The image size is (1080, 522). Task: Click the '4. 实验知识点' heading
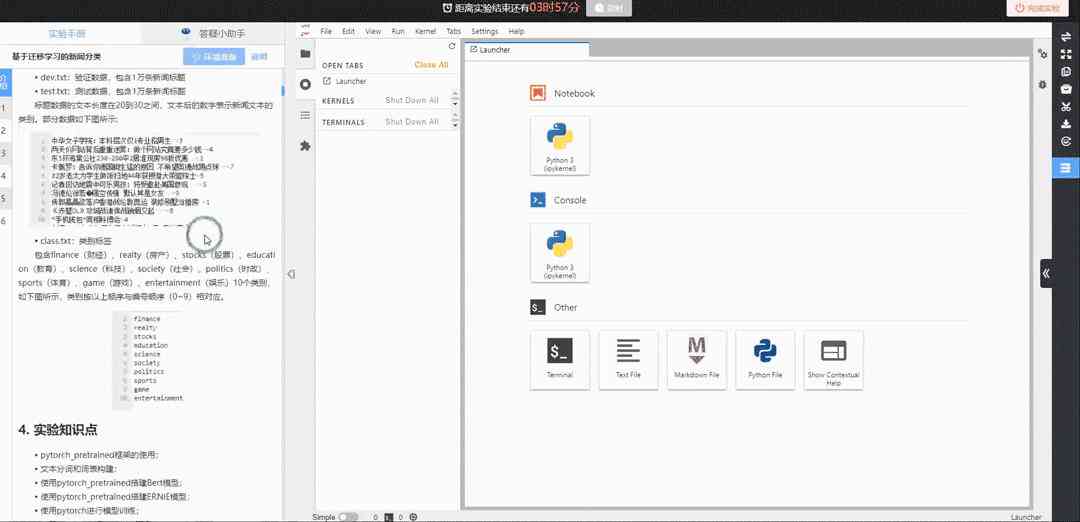click(58, 430)
